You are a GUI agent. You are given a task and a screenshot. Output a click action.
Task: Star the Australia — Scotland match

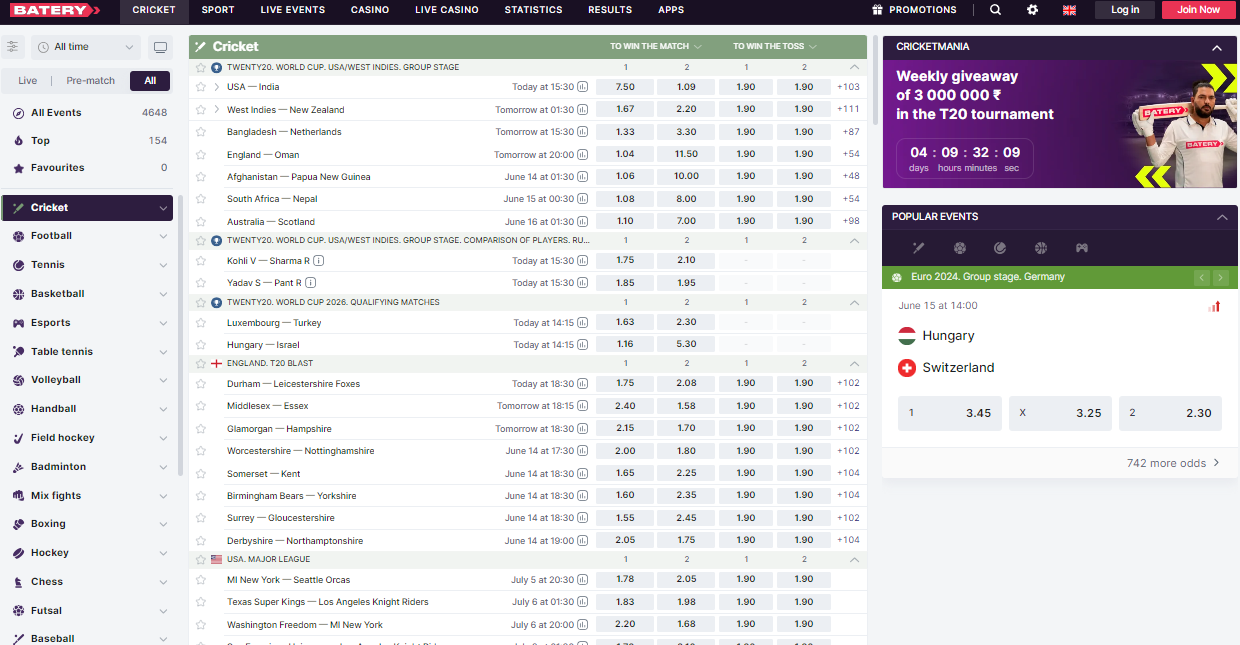tap(201, 222)
